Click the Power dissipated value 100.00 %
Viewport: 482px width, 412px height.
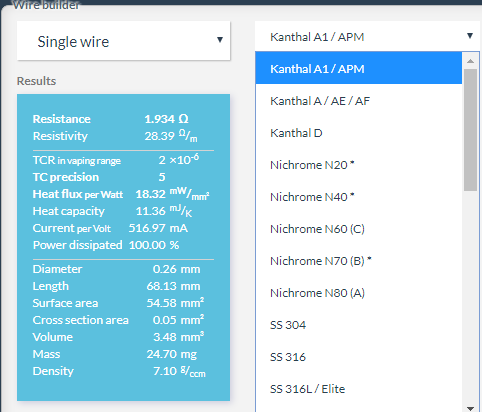coord(154,245)
